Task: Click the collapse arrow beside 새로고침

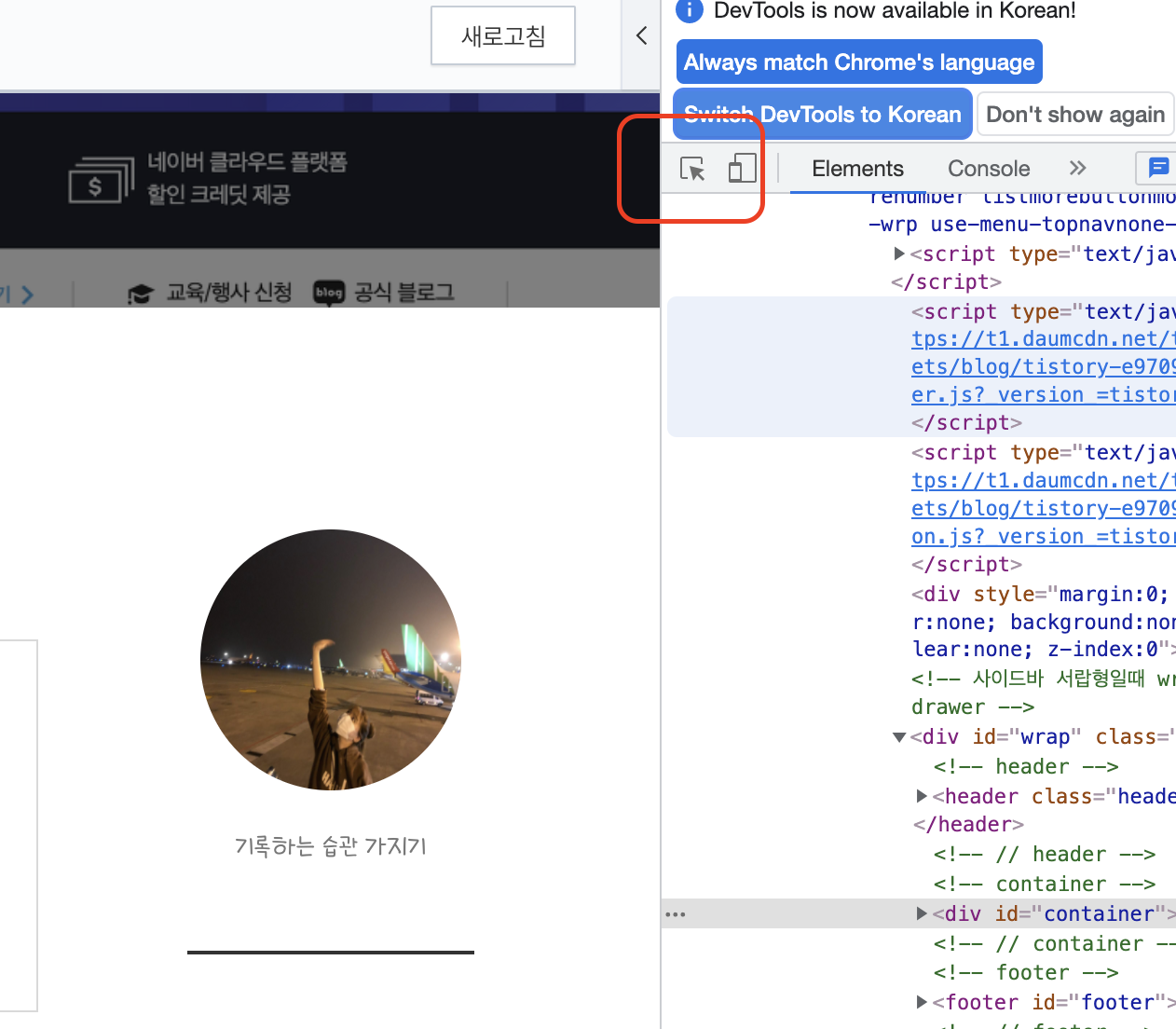Action: pos(641,35)
